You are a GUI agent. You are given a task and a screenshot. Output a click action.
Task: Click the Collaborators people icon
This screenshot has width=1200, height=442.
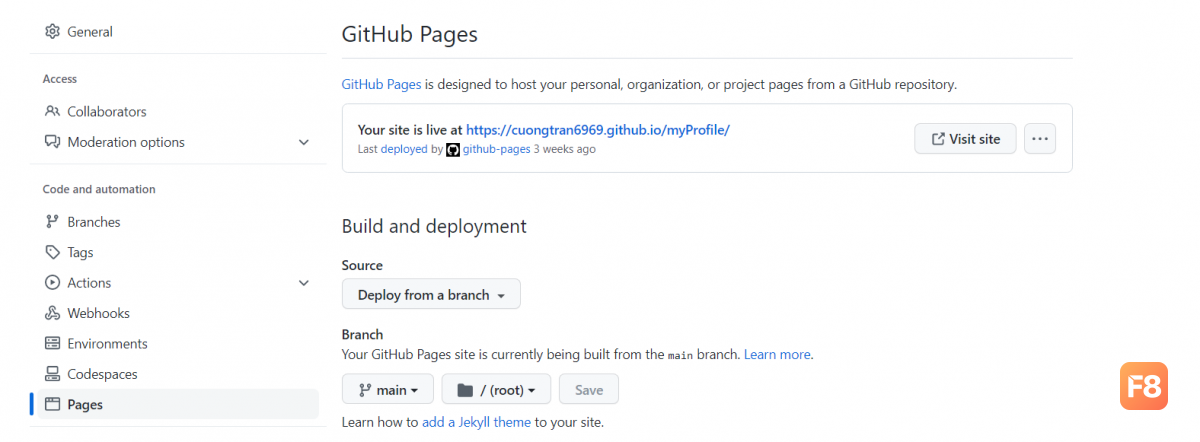pos(52,112)
